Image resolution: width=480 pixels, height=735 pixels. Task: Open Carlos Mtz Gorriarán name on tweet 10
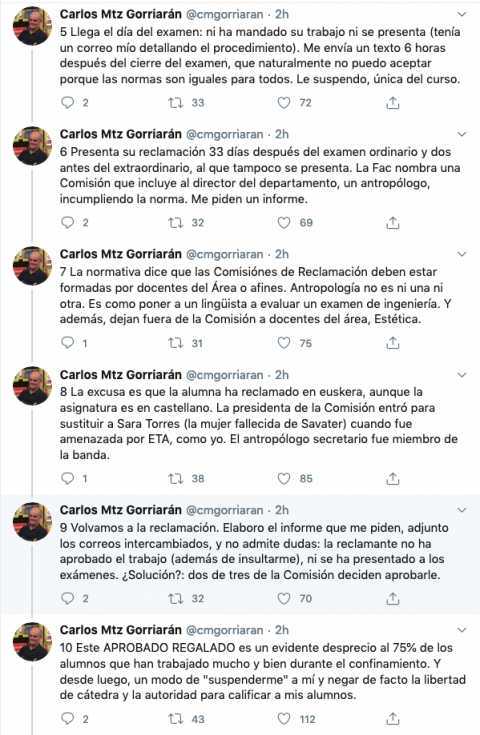coord(120,630)
